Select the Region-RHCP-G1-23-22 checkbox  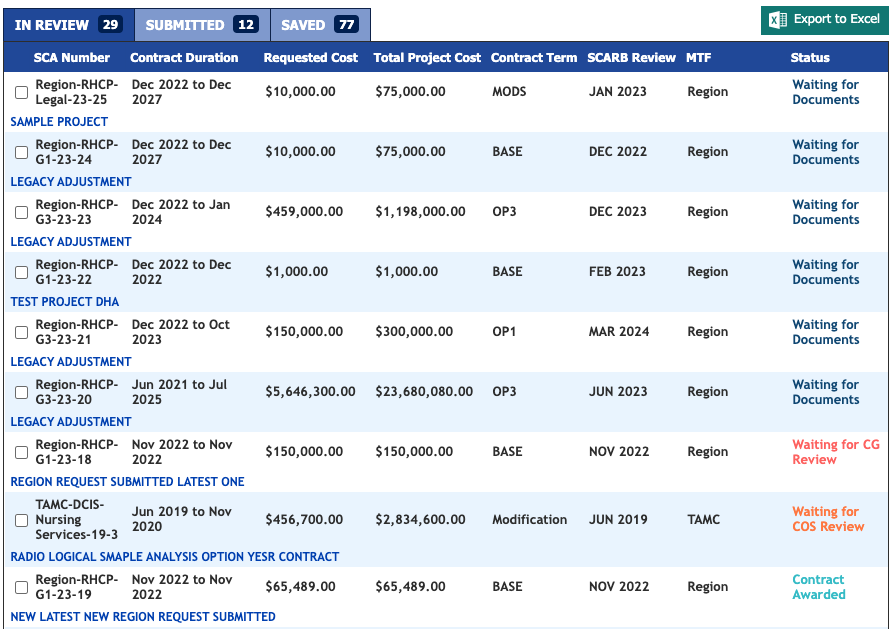point(21,272)
